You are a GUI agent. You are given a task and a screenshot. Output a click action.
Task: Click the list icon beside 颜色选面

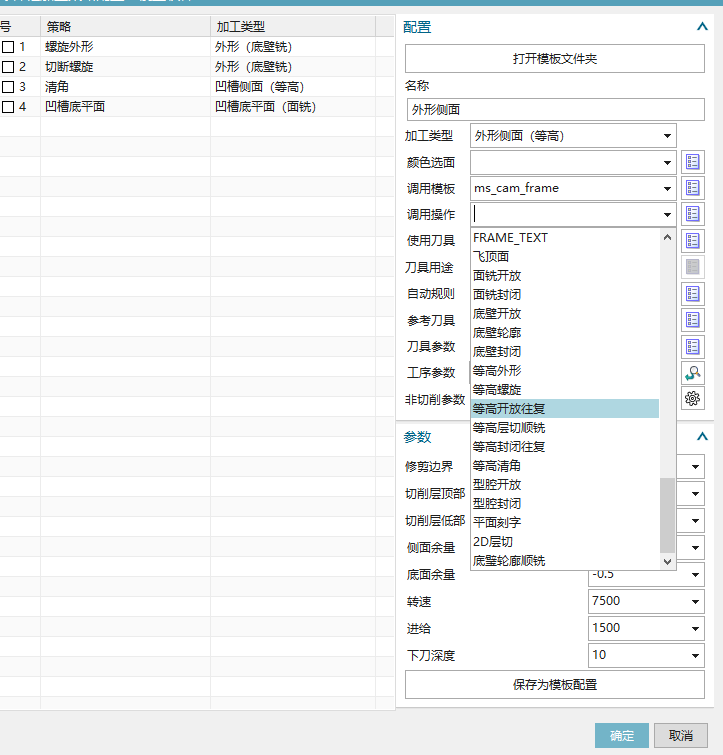click(x=693, y=162)
